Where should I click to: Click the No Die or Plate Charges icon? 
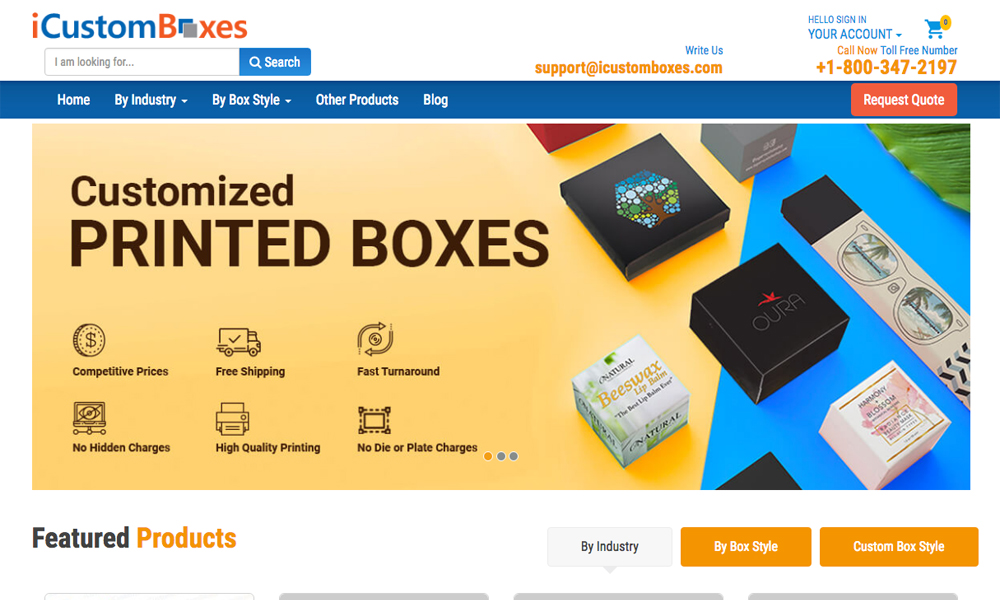point(374,420)
